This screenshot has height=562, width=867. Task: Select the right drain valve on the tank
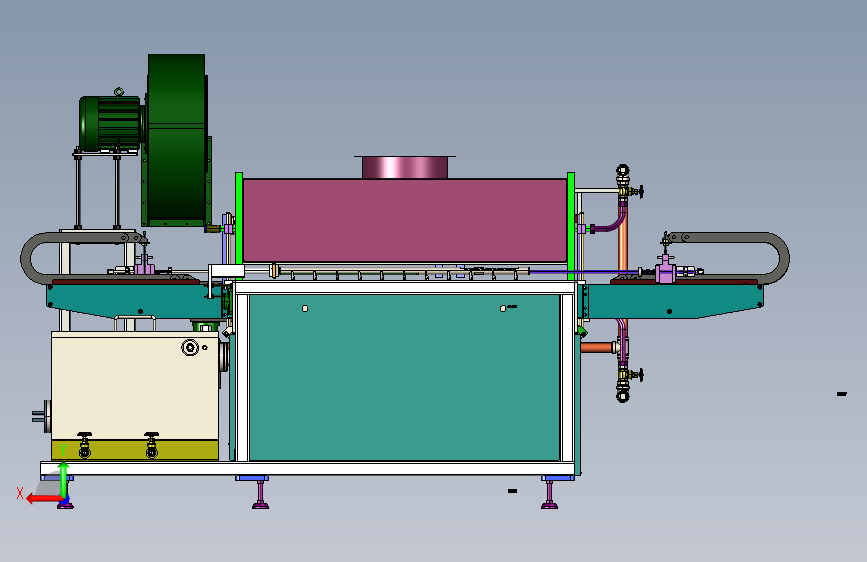[152, 445]
